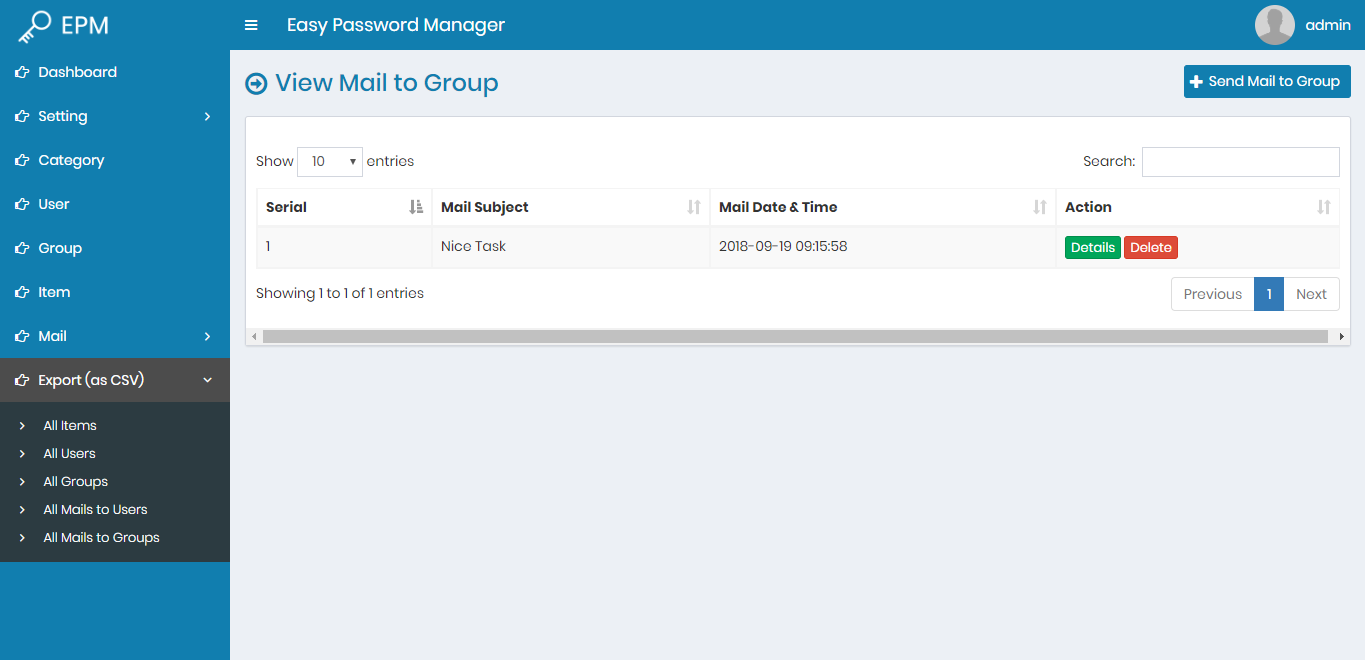This screenshot has width=1365, height=660.
Task: Click the EPM key logo icon
Action: click(34, 26)
